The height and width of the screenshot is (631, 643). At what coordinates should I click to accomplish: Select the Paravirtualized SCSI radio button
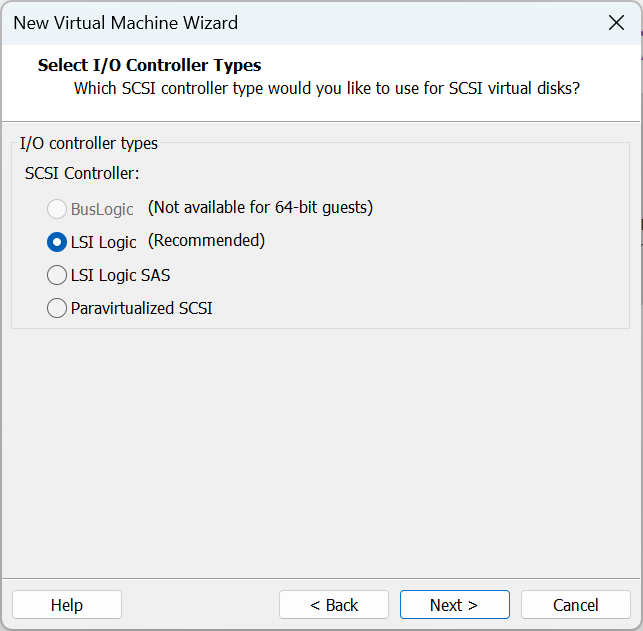[57, 308]
